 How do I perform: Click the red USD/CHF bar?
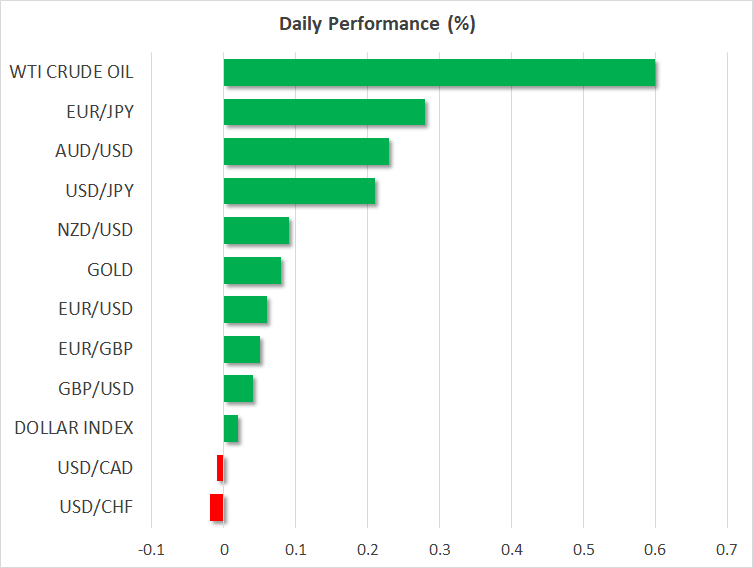pyautogui.click(x=216, y=507)
